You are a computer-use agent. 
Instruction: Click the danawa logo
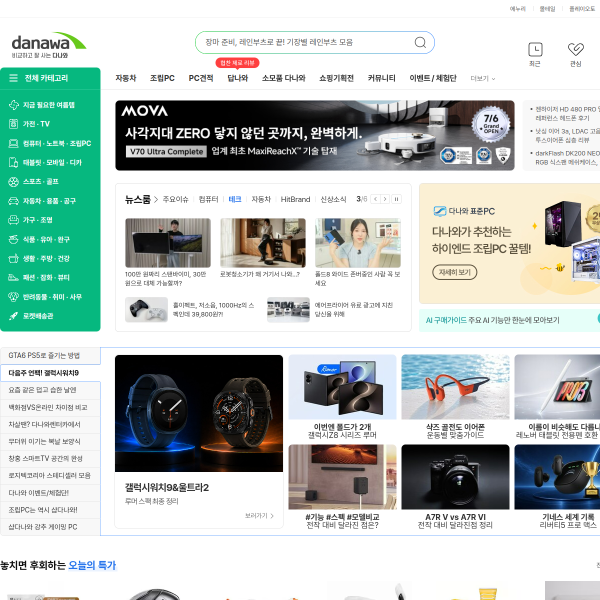(49, 45)
